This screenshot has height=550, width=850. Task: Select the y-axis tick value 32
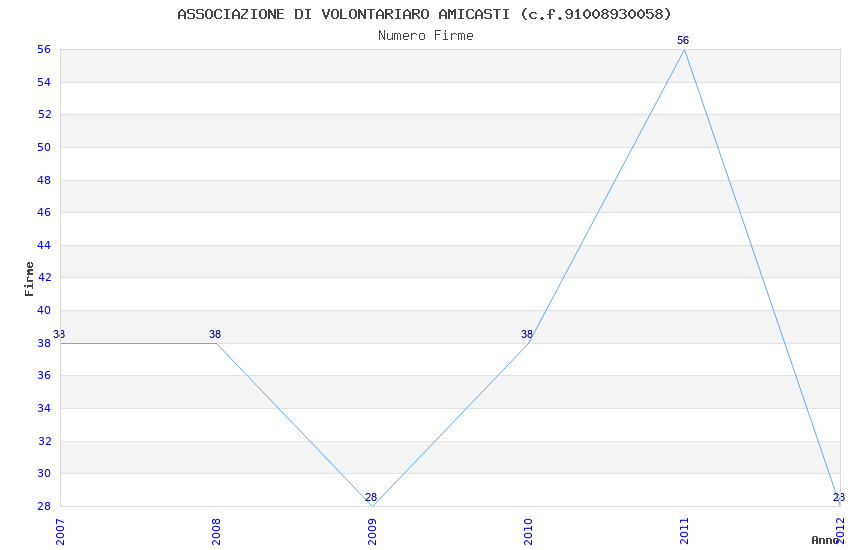(x=44, y=442)
